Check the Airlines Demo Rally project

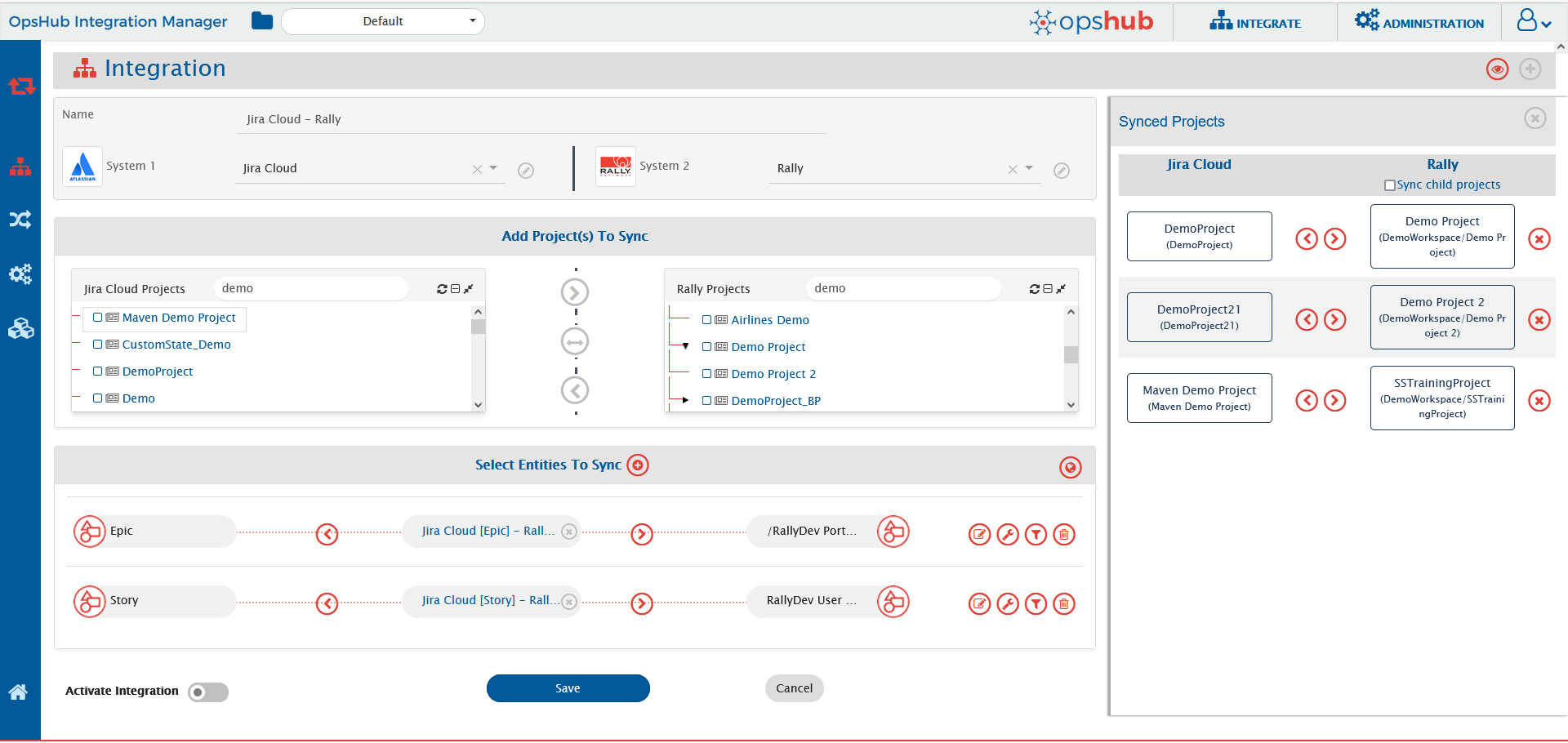(706, 320)
